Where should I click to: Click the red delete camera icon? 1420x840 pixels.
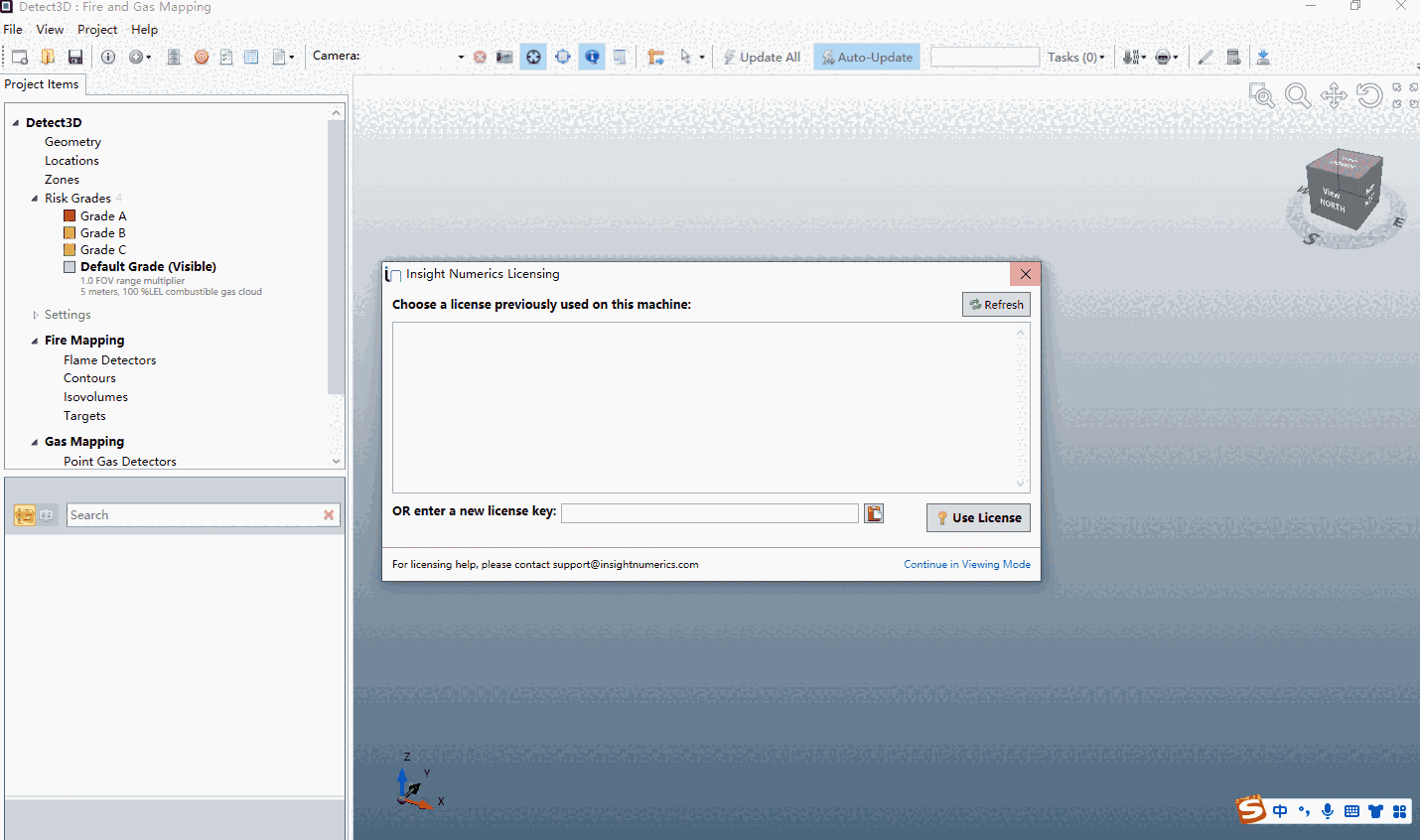[x=481, y=57]
